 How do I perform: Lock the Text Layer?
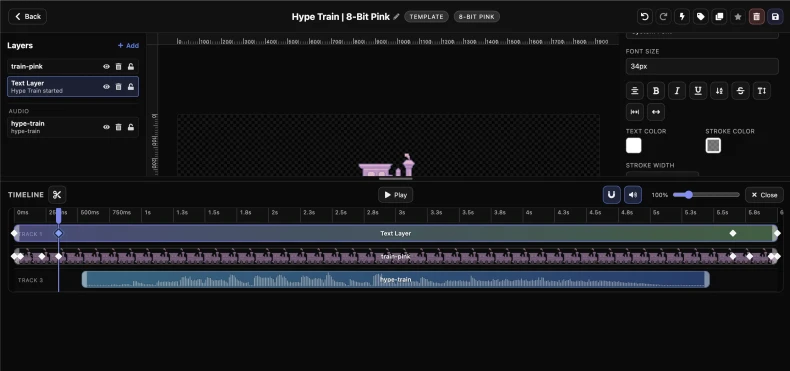pyautogui.click(x=130, y=87)
